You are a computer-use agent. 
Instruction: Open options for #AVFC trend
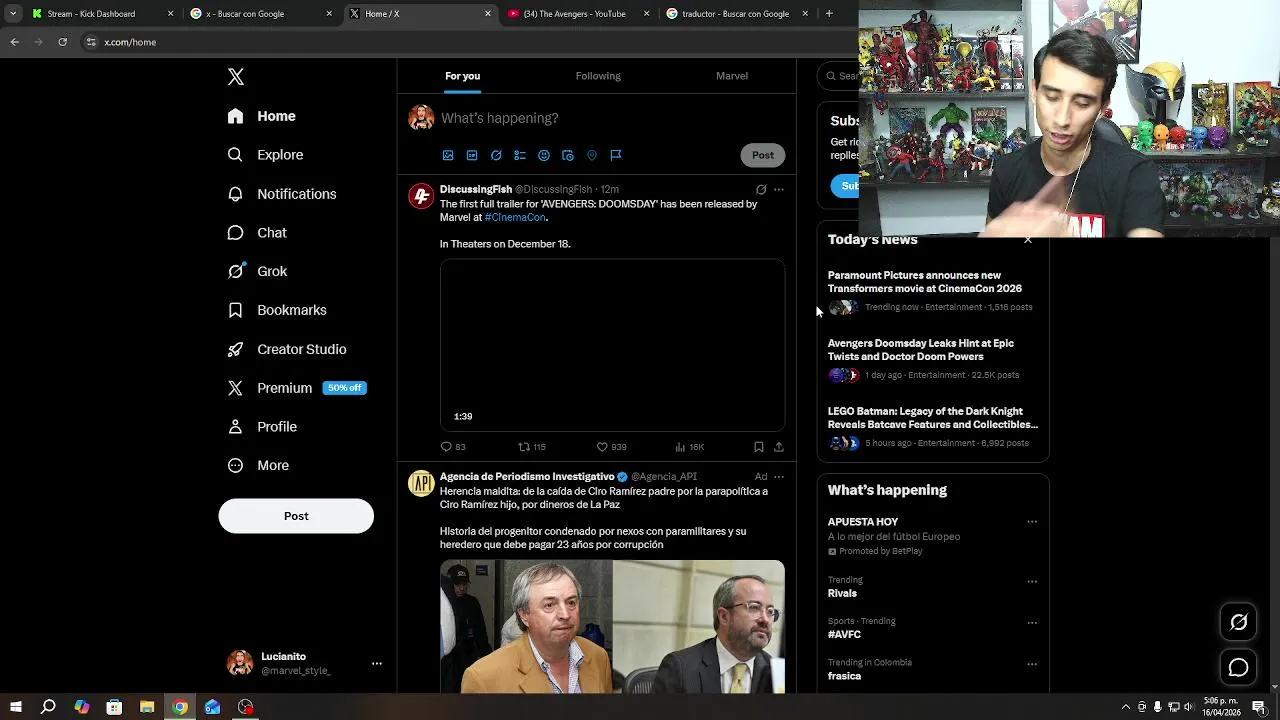[1032, 623]
